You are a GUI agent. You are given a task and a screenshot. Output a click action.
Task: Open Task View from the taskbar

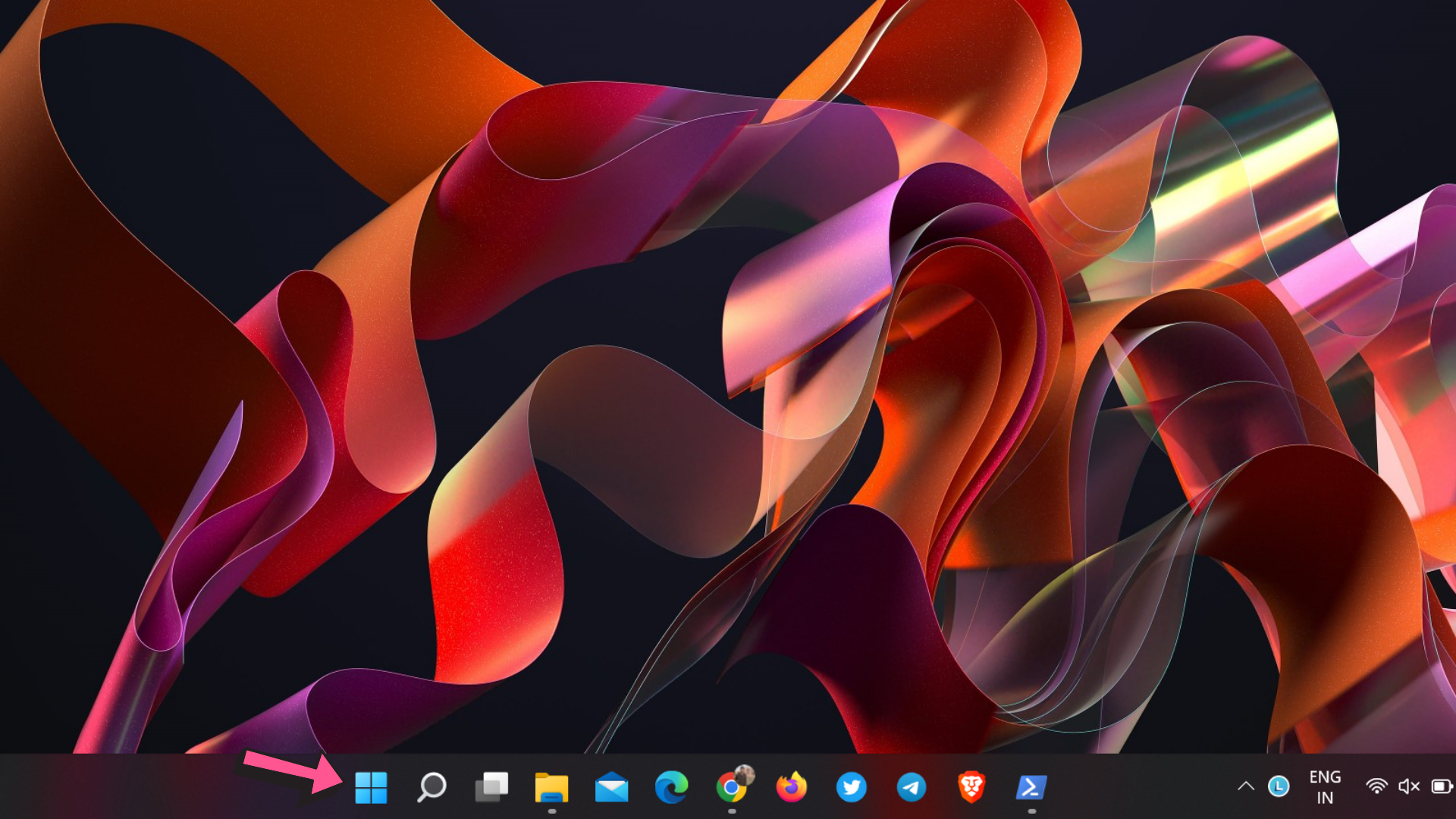pyautogui.click(x=491, y=787)
